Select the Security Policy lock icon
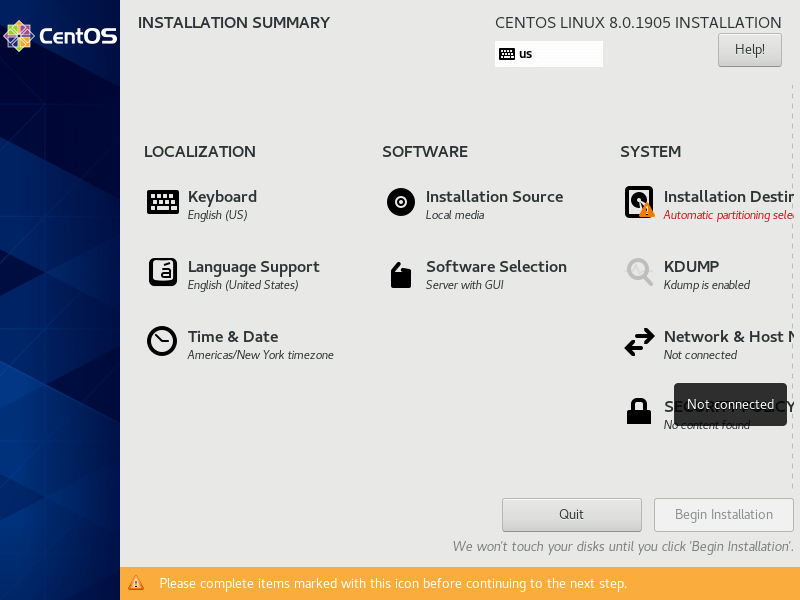Viewport: 800px width, 600px height. pos(638,411)
